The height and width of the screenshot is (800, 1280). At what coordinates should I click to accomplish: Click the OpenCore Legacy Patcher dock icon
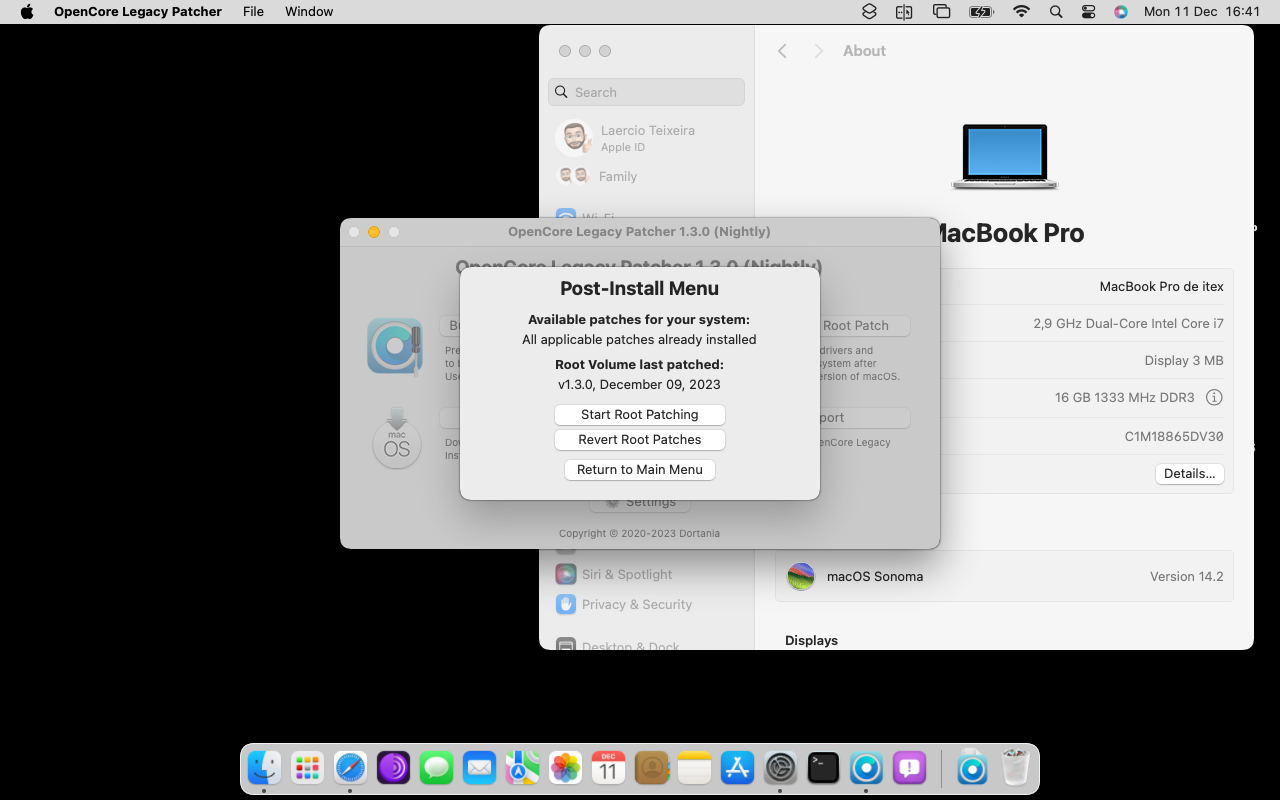pos(866,768)
